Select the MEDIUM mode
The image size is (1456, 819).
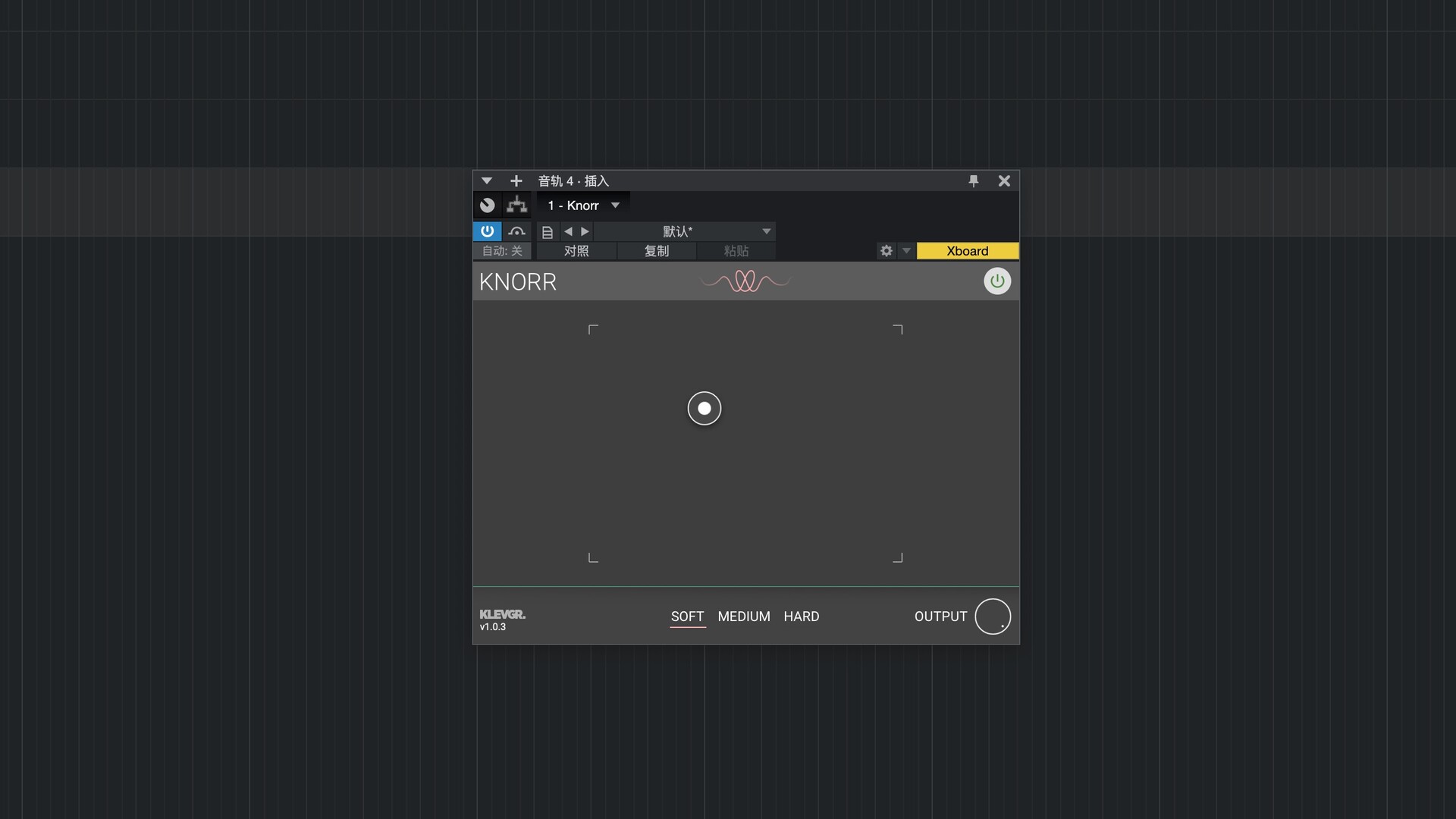744,617
